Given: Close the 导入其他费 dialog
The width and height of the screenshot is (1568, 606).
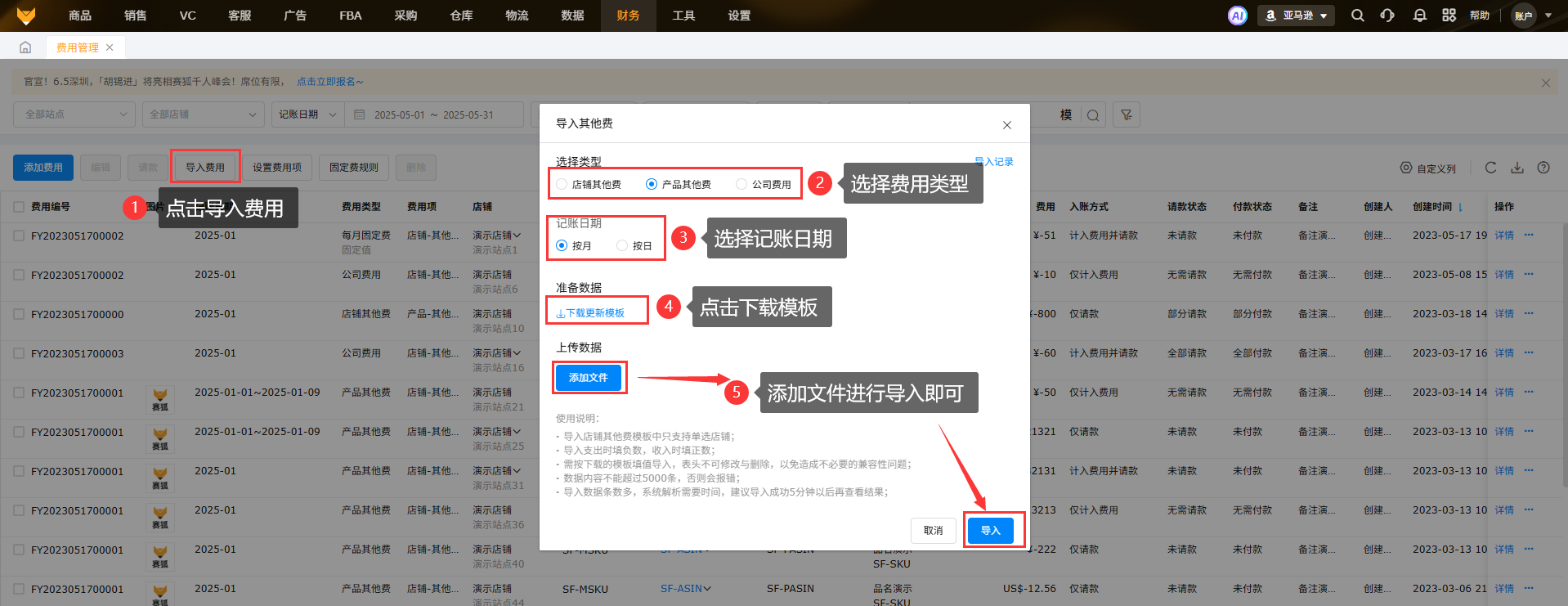Looking at the screenshot, I should [1007, 125].
